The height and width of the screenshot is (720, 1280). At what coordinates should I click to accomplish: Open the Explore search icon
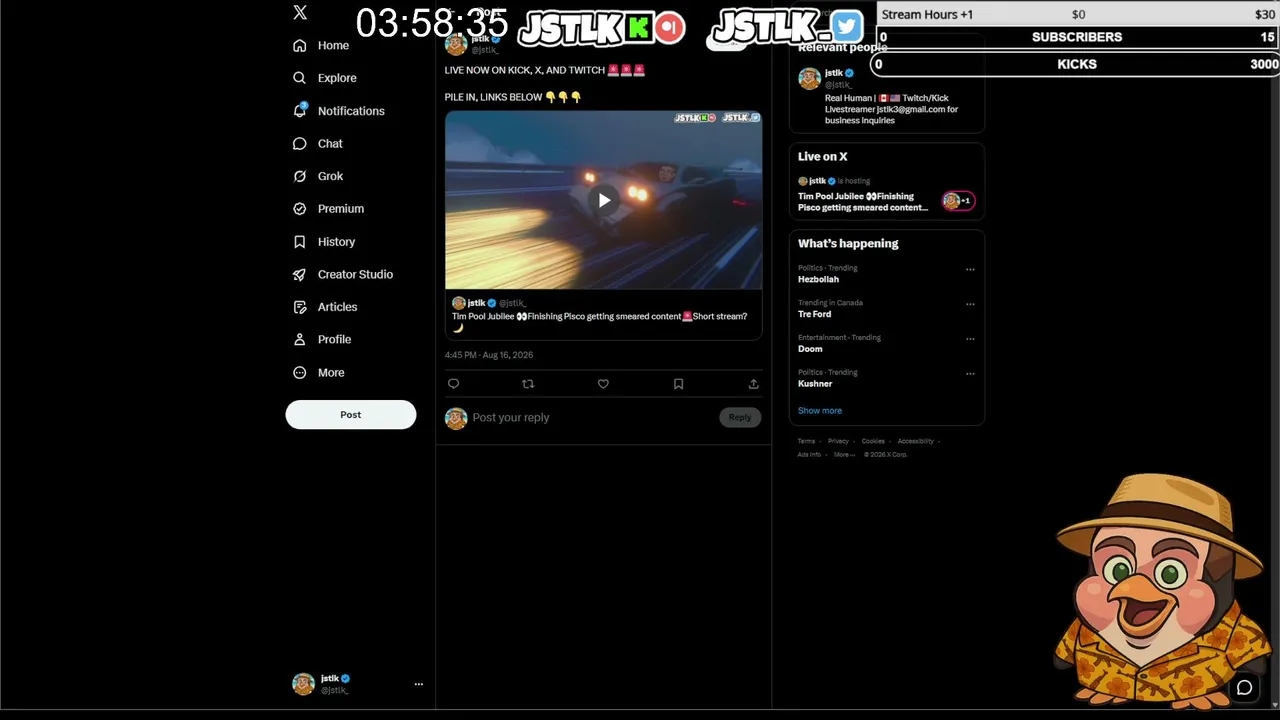tap(299, 78)
